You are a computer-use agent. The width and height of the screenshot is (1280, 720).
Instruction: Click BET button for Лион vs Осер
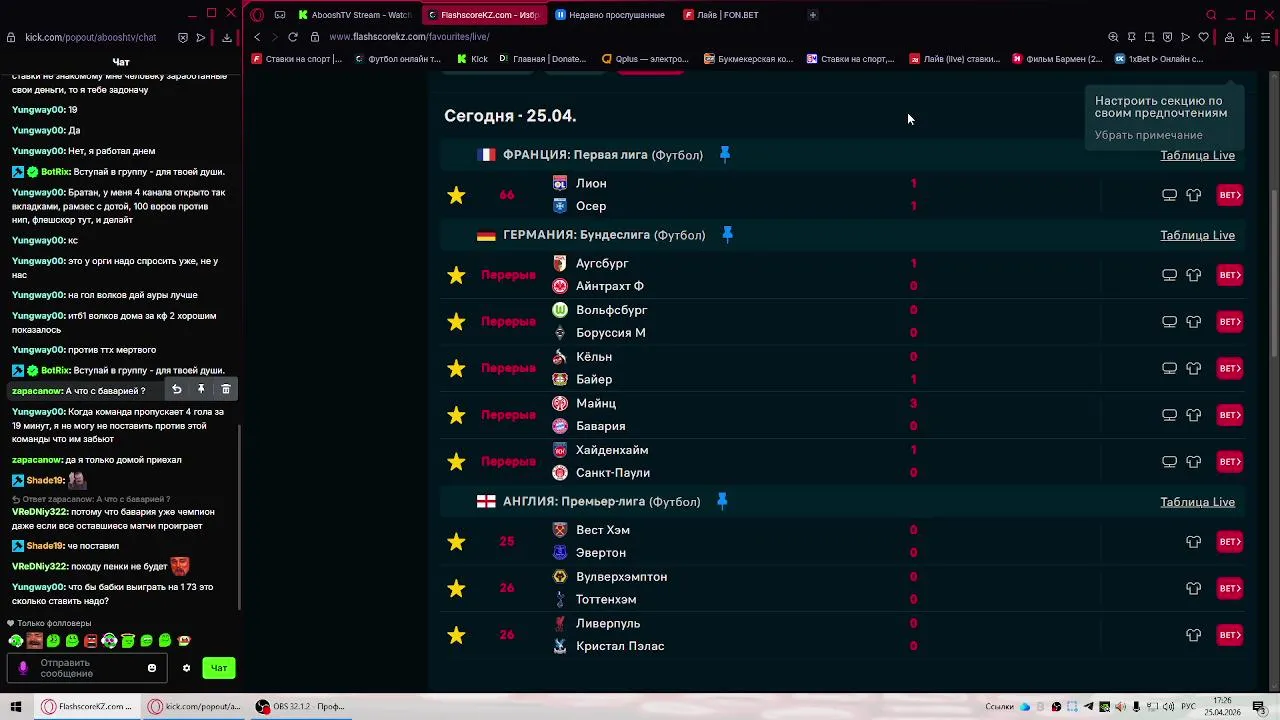[1229, 195]
